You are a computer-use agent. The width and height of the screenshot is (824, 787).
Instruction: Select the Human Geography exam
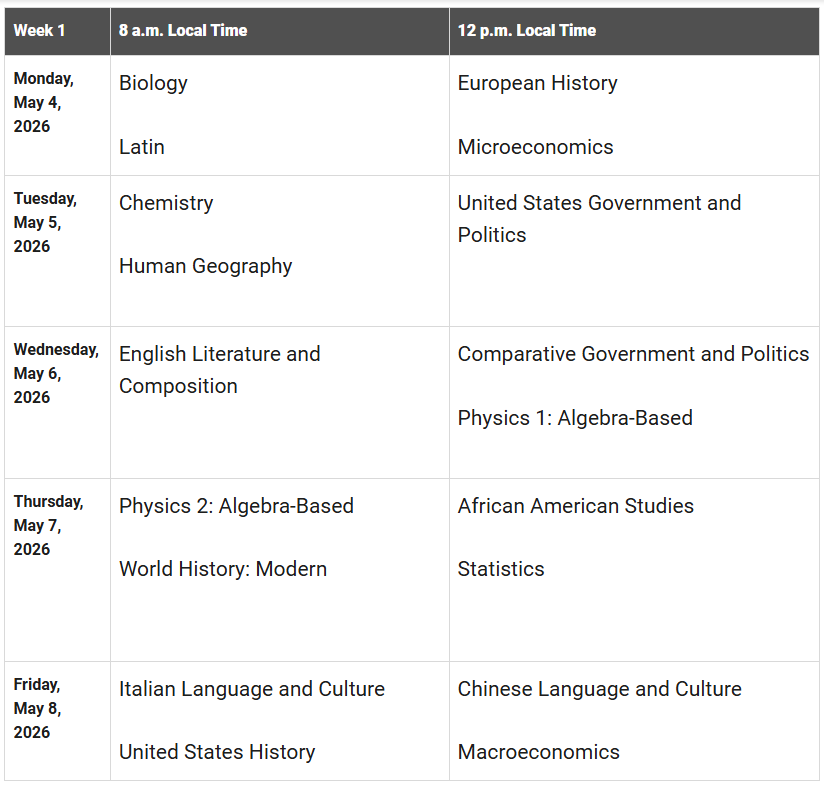pyautogui.click(x=205, y=266)
